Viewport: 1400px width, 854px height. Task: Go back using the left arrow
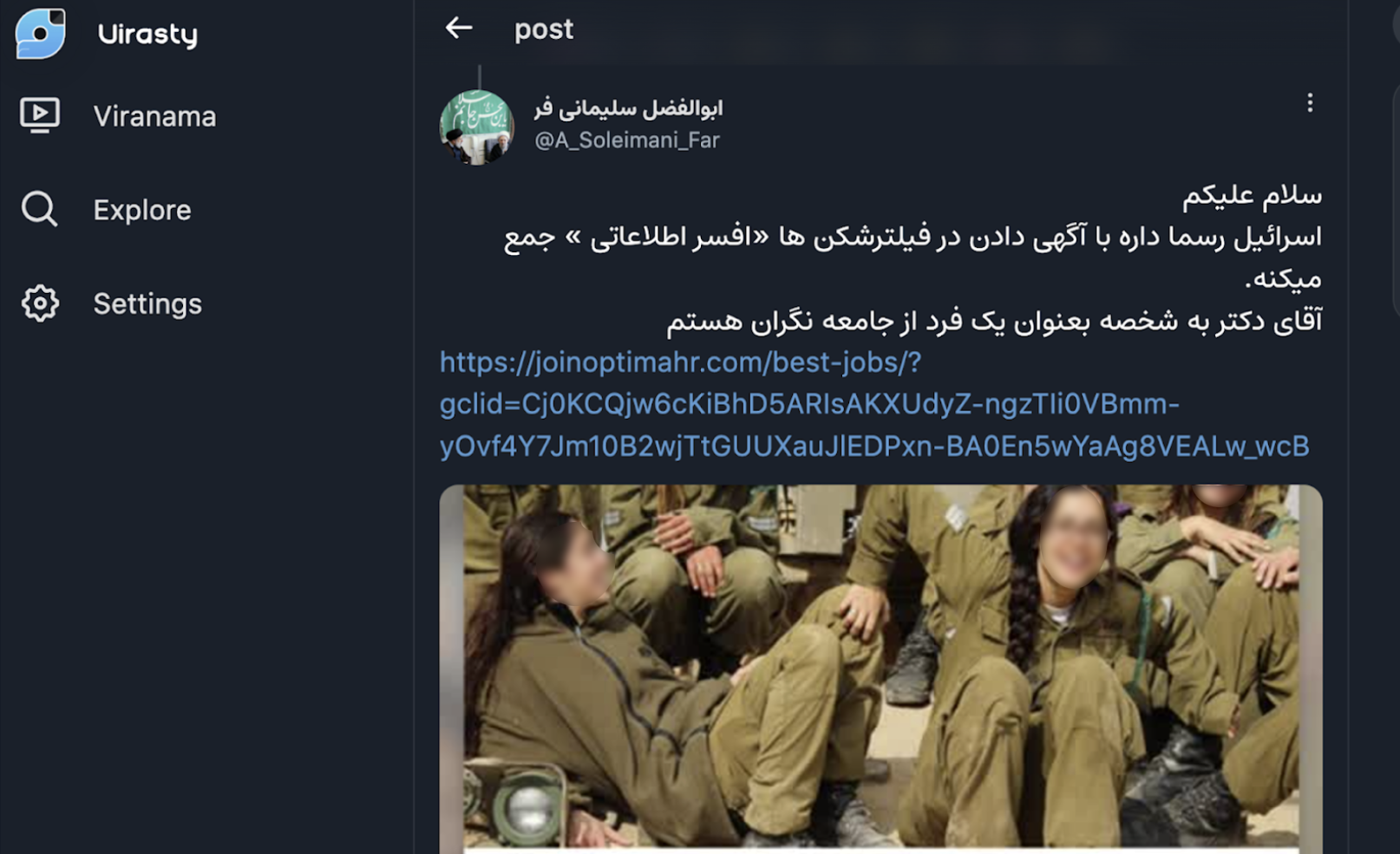(x=459, y=28)
